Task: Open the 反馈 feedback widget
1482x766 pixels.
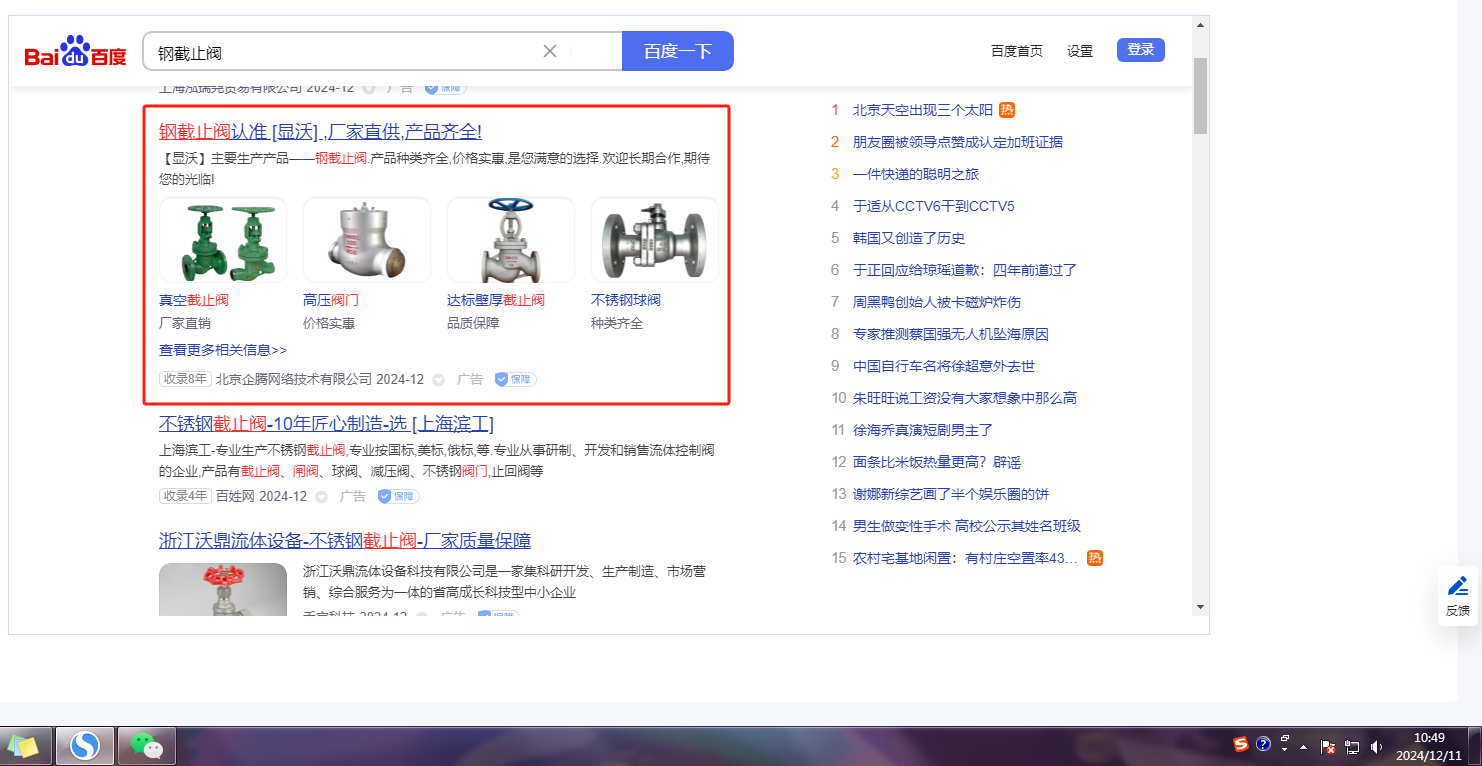Action: 1458,596
